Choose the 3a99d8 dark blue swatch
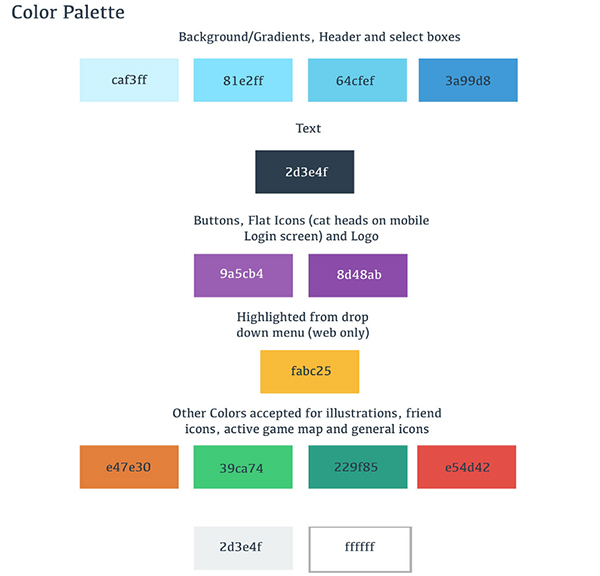 coord(468,80)
